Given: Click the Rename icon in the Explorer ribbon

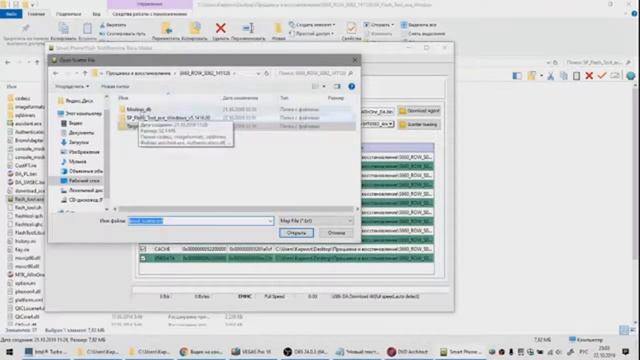Looking at the screenshot, I should pyautogui.click(x=248, y=28).
